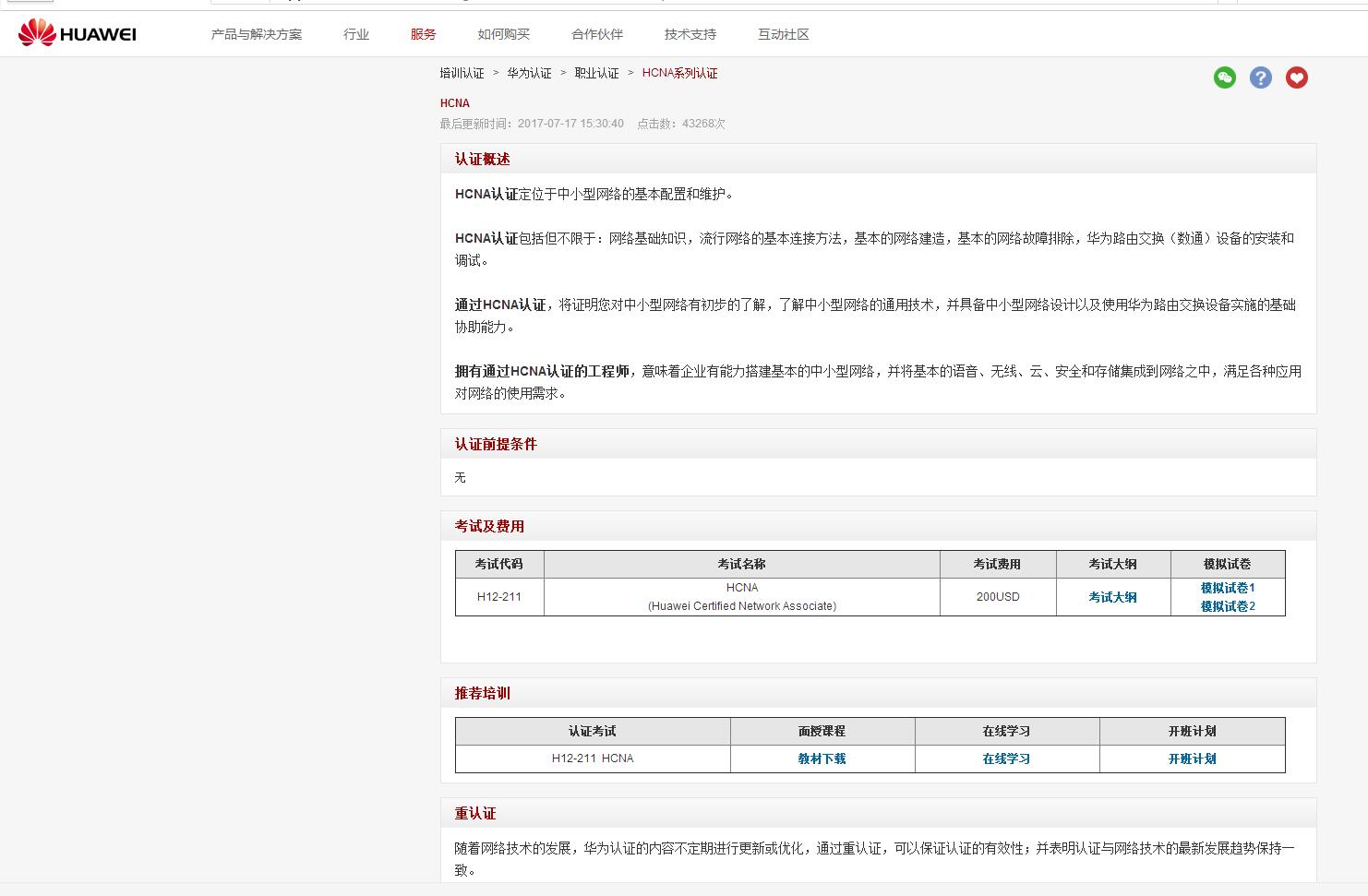Click 教材下载 link
1368x896 pixels.
pos(822,759)
